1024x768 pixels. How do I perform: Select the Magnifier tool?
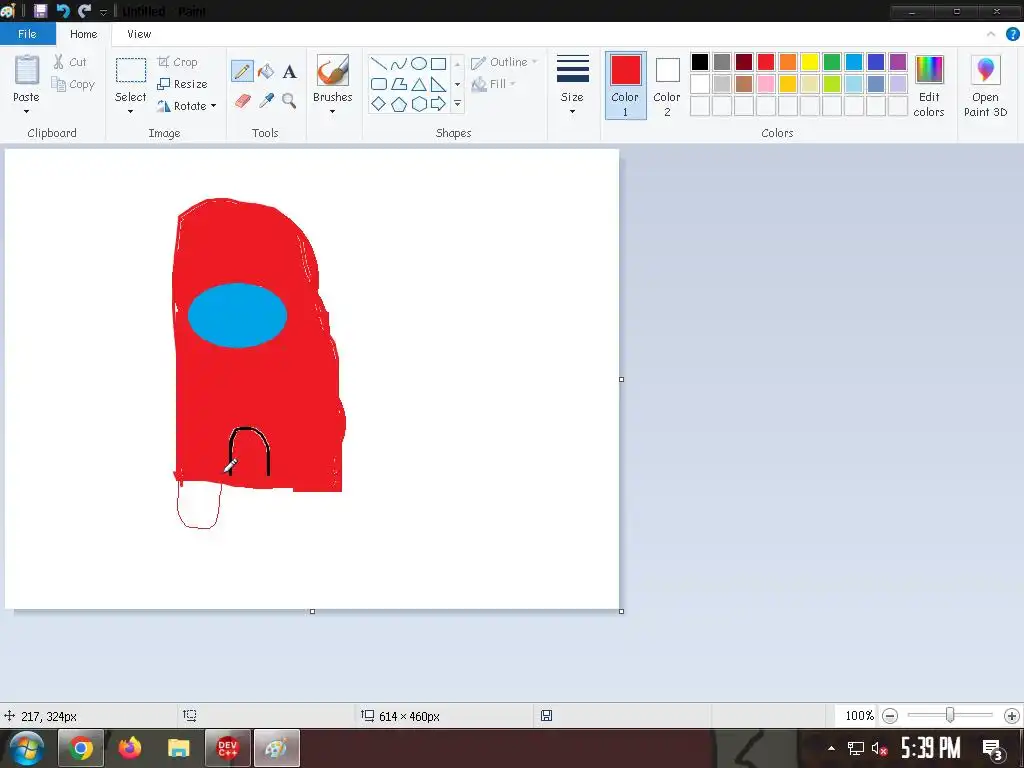coord(289,101)
